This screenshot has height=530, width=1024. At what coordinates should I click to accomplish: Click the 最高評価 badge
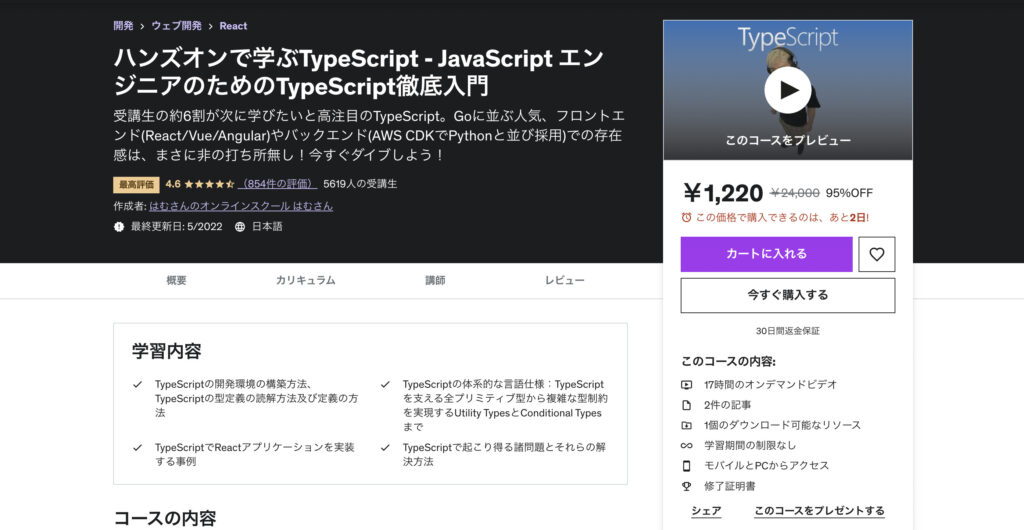[136, 185]
